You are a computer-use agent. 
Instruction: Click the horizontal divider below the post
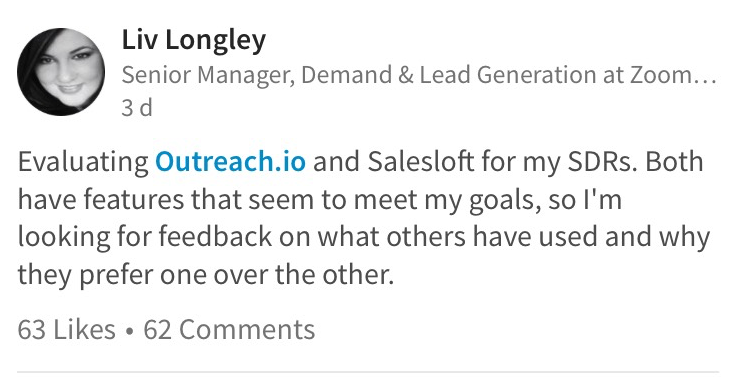click(368, 372)
